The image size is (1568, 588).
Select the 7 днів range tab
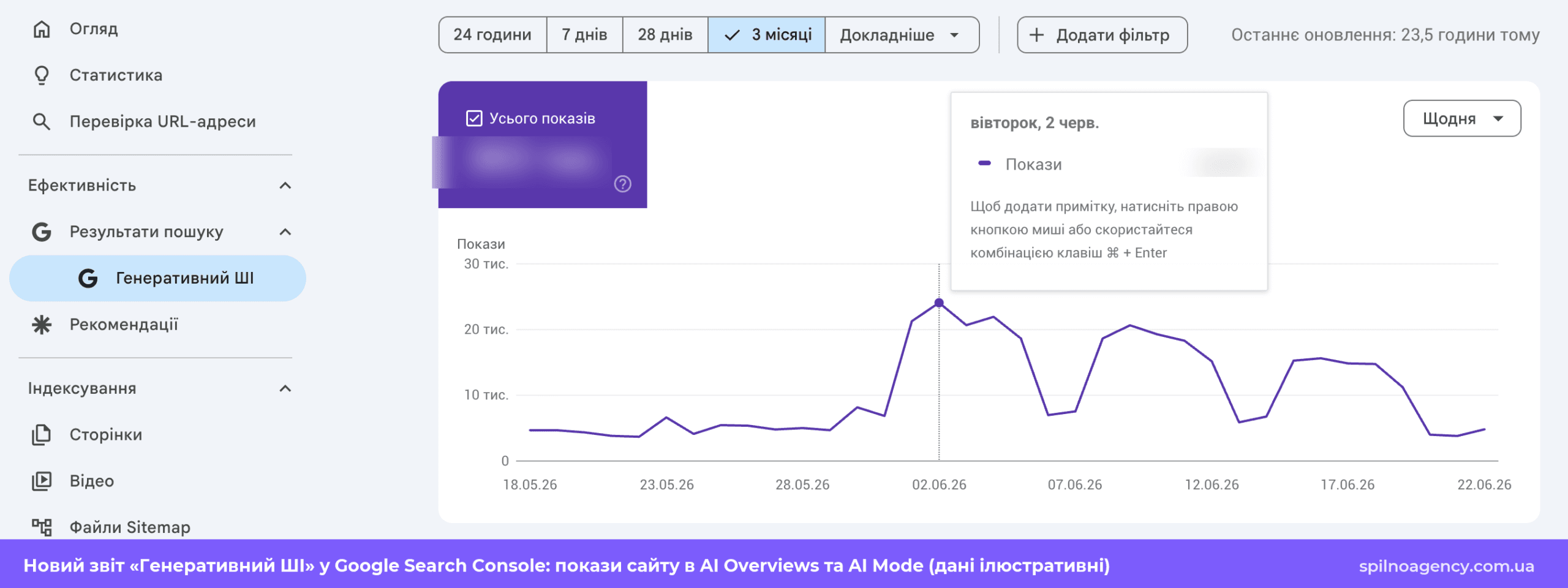(x=584, y=35)
